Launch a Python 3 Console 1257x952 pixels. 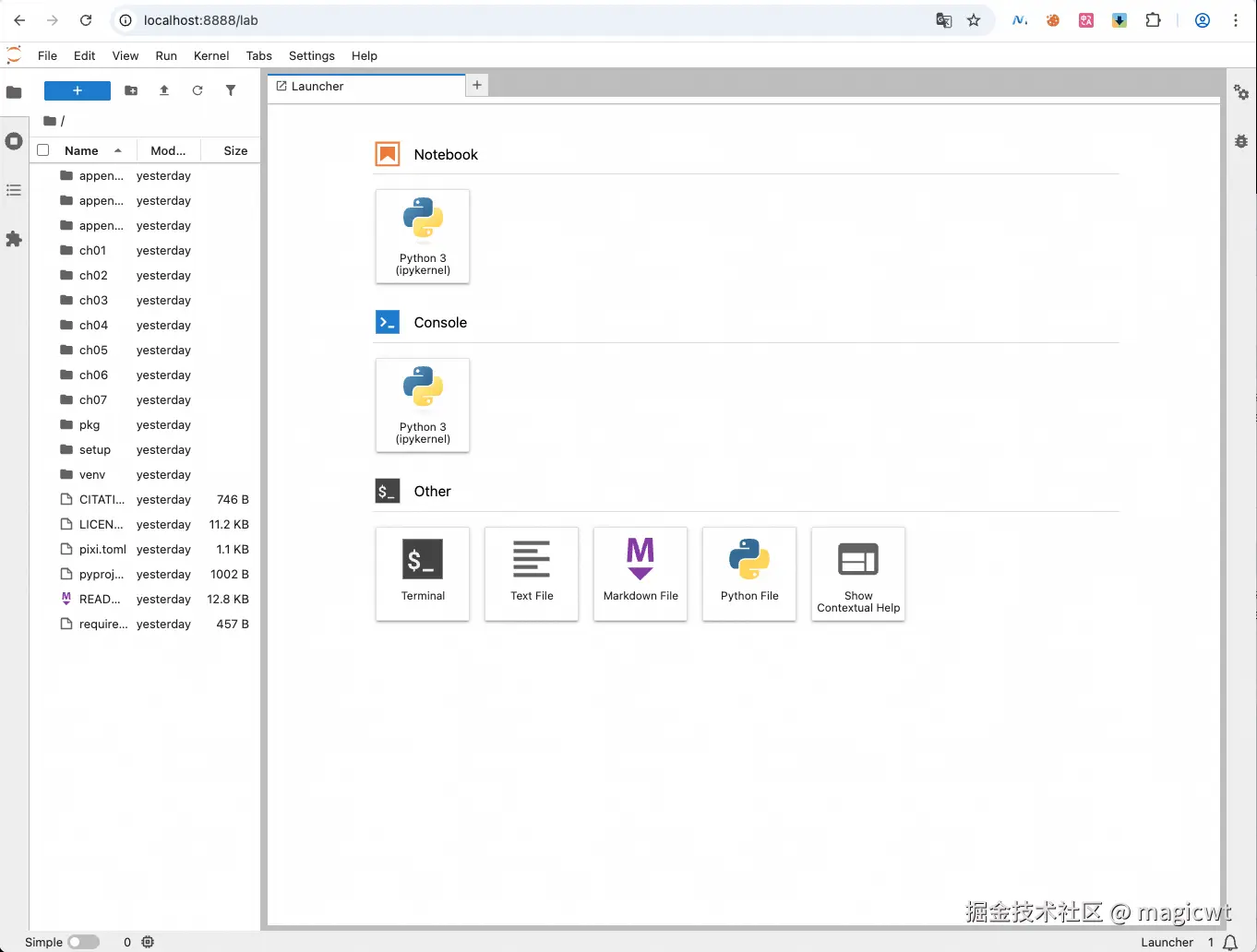pyautogui.click(x=422, y=405)
